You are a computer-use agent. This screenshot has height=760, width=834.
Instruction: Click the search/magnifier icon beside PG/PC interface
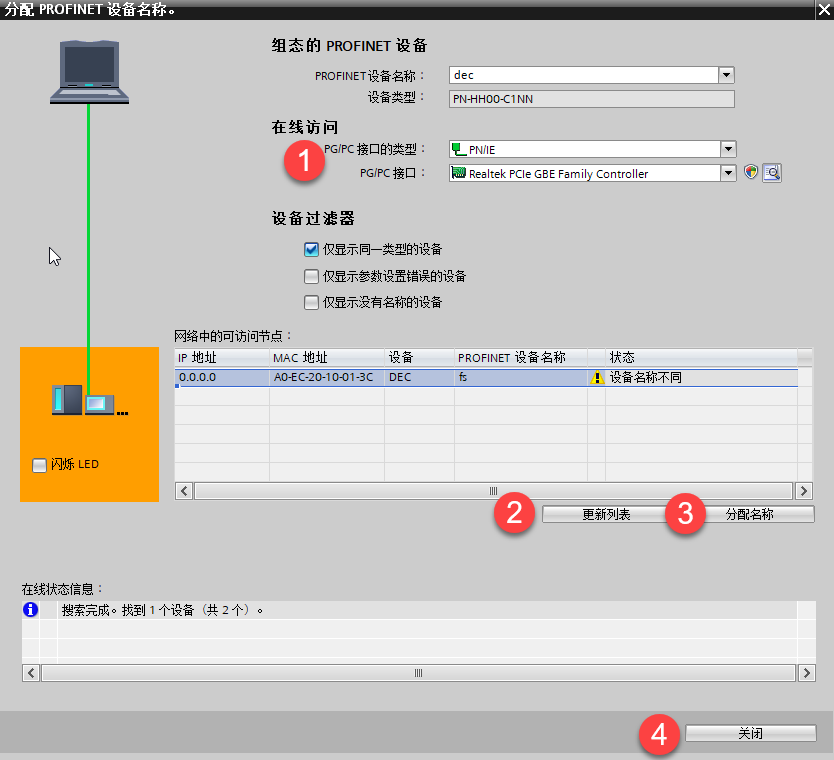click(x=772, y=173)
